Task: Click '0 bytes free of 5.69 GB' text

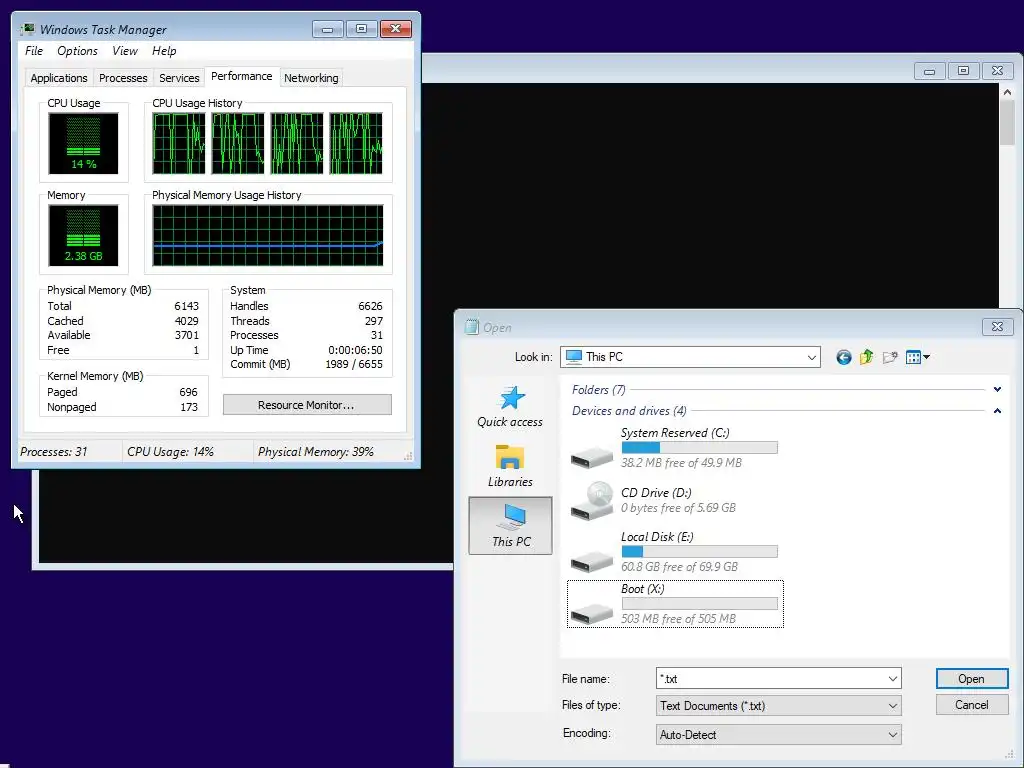Action: tap(678, 508)
